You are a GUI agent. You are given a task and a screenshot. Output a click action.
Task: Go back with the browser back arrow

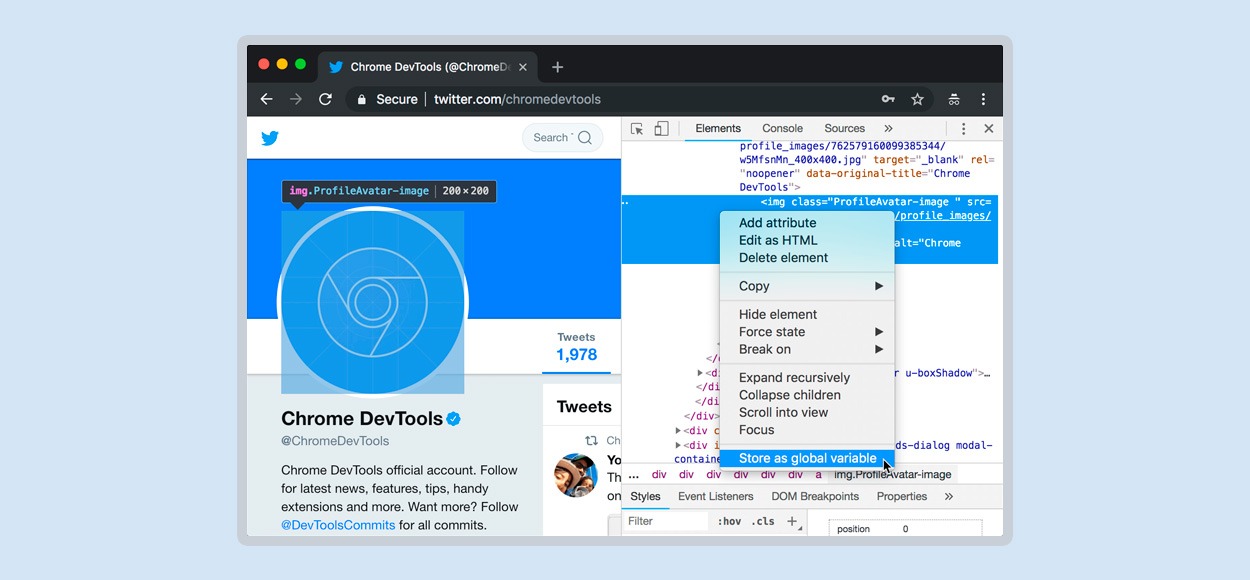(x=266, y=99)
